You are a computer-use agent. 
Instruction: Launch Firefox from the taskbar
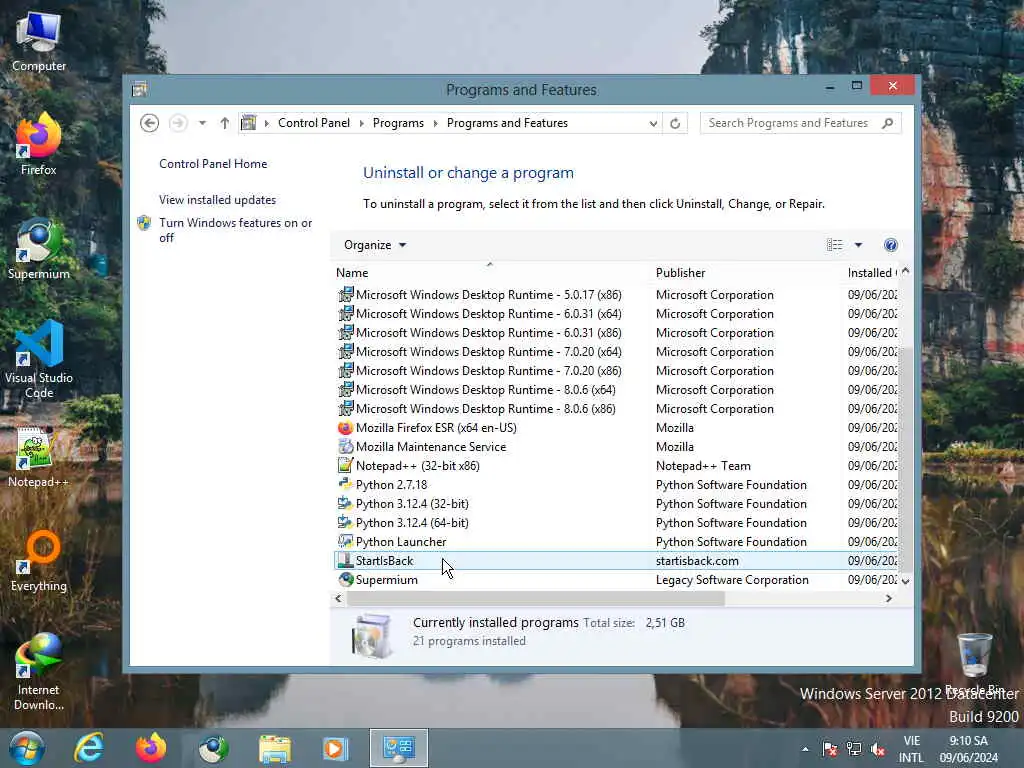tap(151, 748)
